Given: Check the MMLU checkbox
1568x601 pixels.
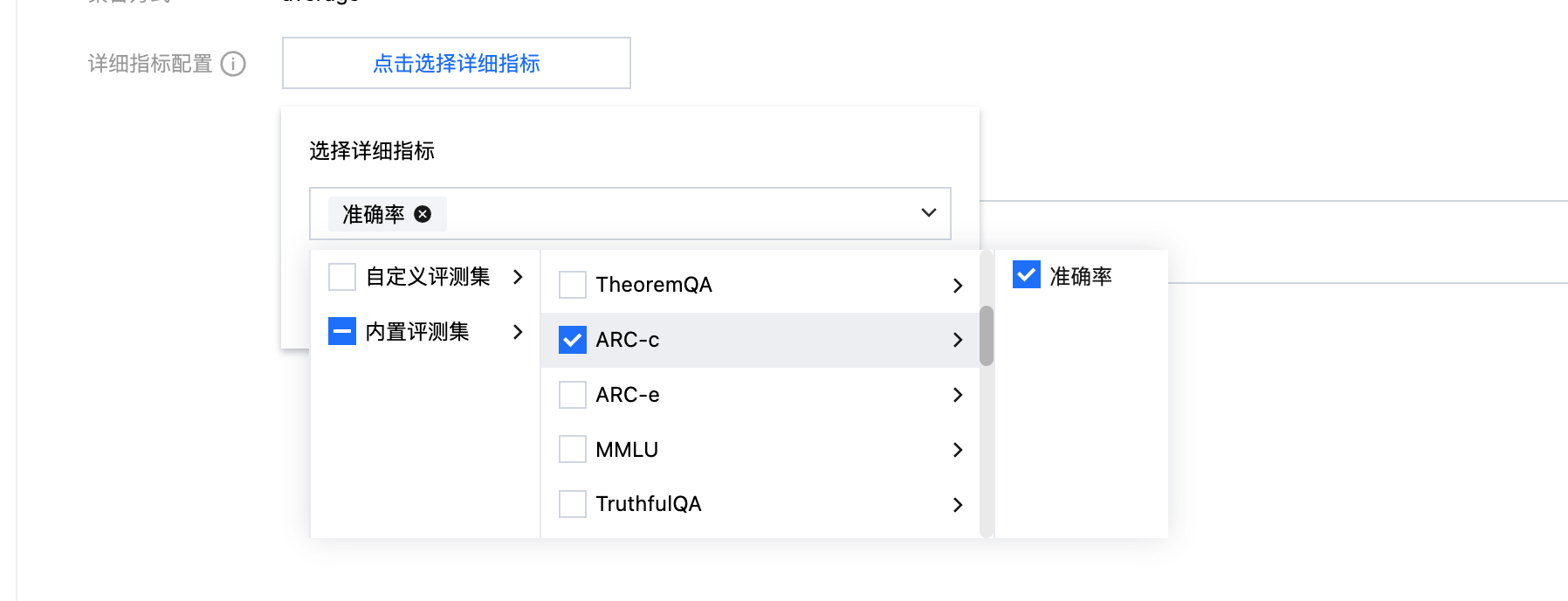Looking at the screenshot, I should [x=573, y=450].
